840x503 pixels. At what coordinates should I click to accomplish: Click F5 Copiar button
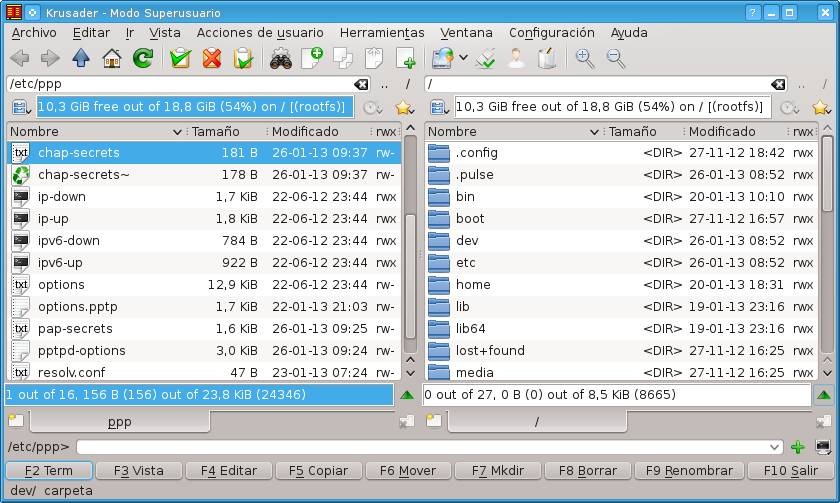318,471
